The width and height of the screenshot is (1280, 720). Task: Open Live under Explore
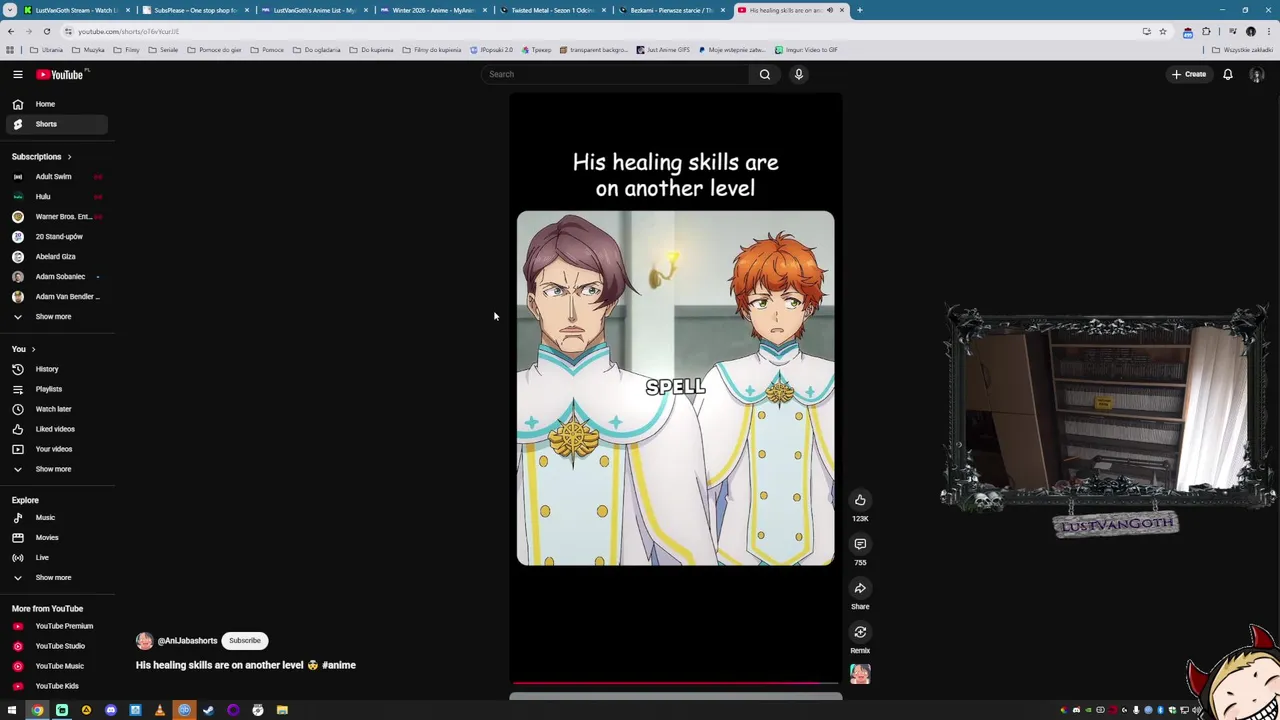pyautogui.click(x=56, y=558)
